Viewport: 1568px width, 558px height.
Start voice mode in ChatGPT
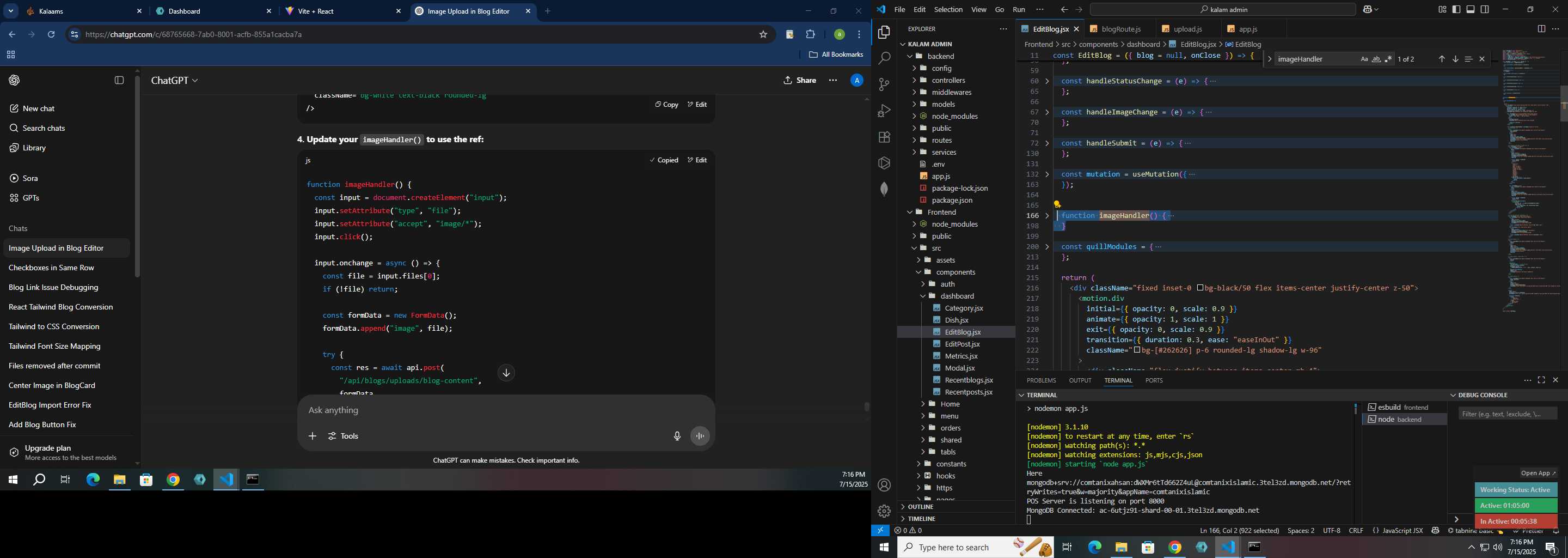(701, 436)
